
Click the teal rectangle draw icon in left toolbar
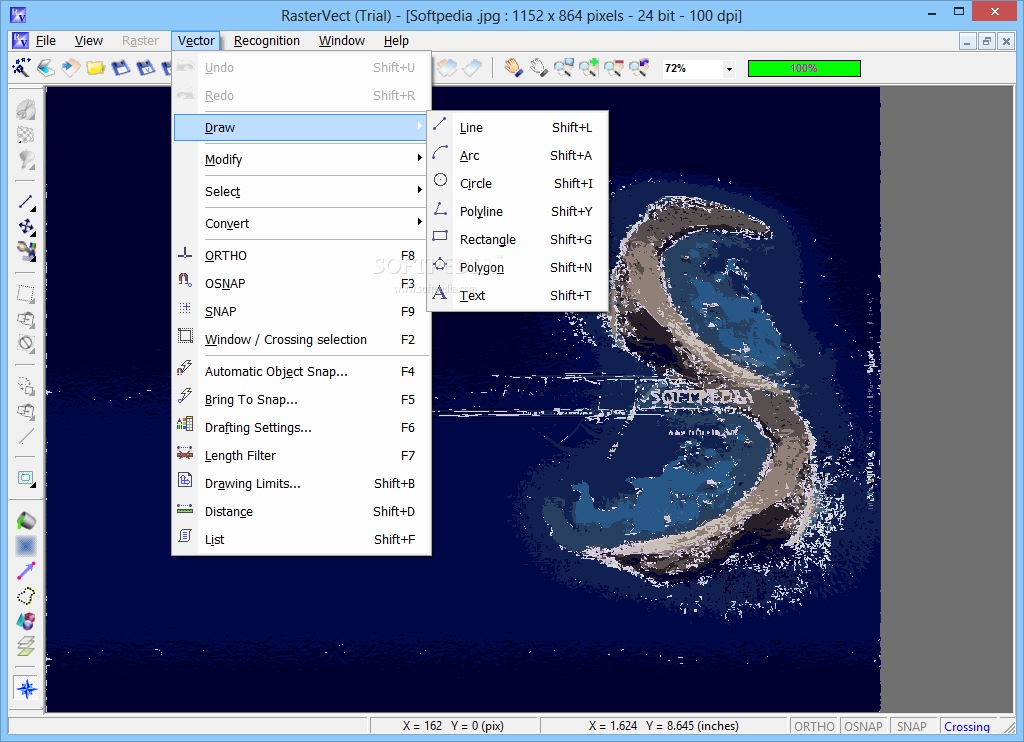tap(26, 478)
